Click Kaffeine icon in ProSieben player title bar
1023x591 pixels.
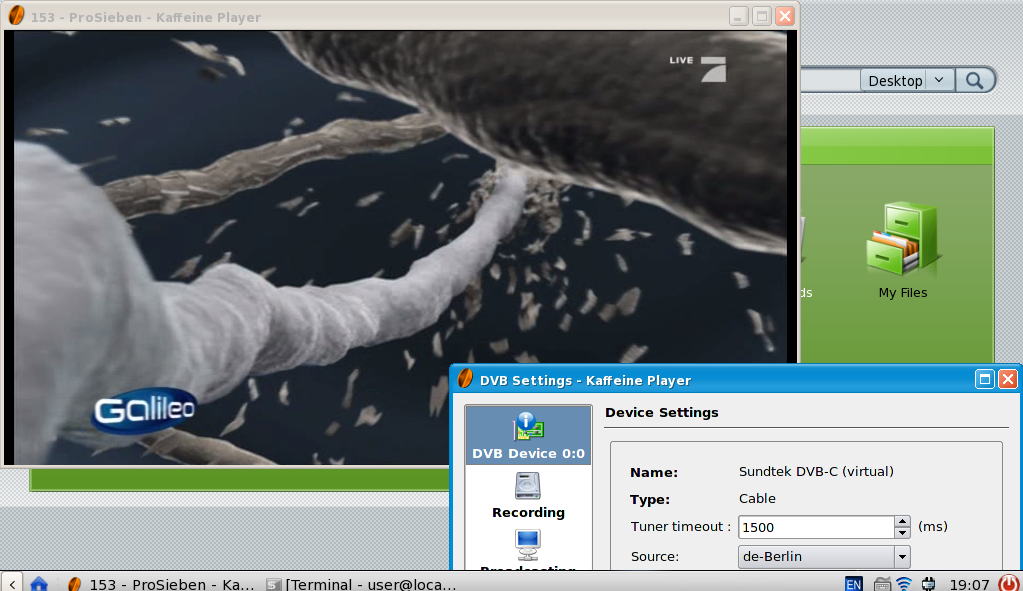click(16, 16)
